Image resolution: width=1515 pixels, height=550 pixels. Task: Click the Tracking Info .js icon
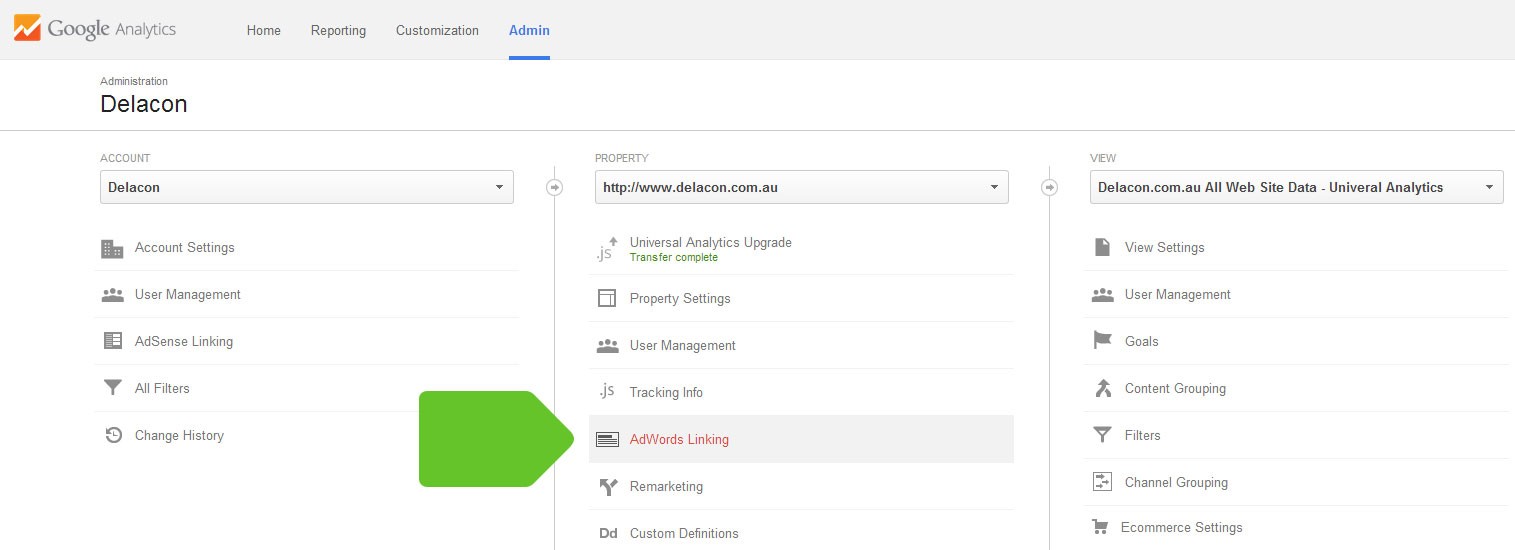(x=606, y=392)
